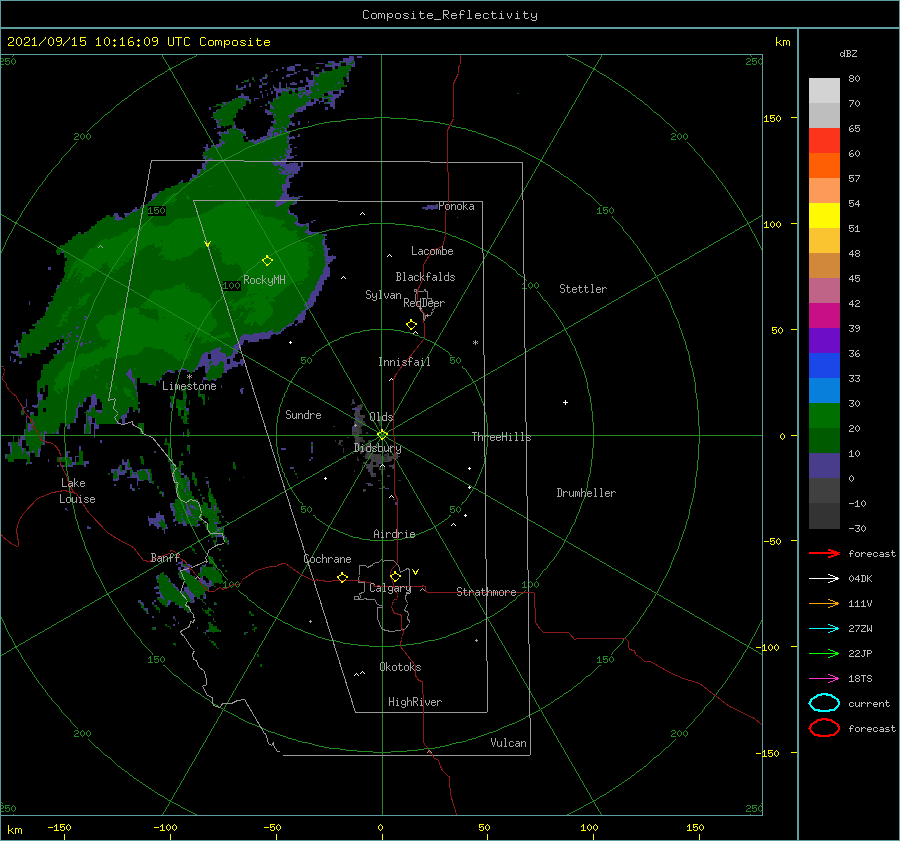
Task: Click the white plus marker north of Drumheller
Action: (565, 402)
